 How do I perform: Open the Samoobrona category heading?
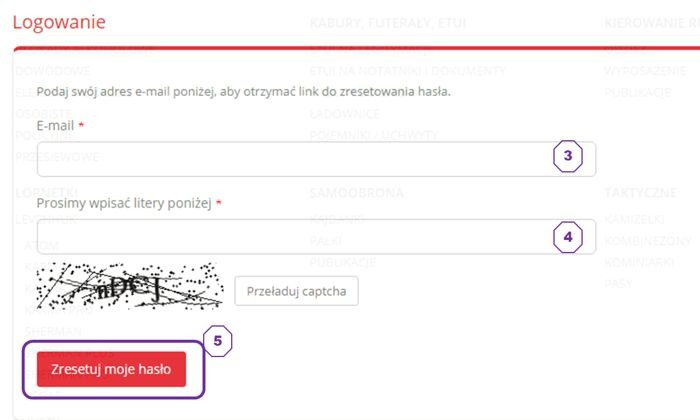[x=357, y=191]
